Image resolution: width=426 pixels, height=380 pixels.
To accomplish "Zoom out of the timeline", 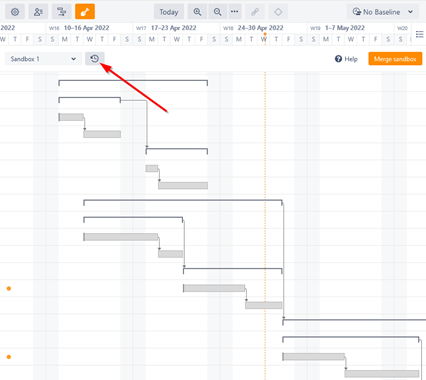I will (217, 12).
